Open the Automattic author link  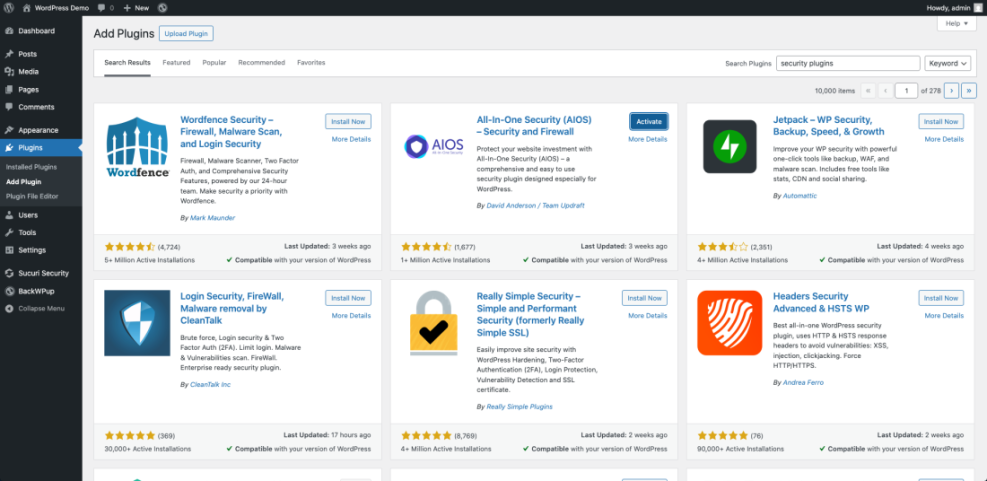[800, 196]
